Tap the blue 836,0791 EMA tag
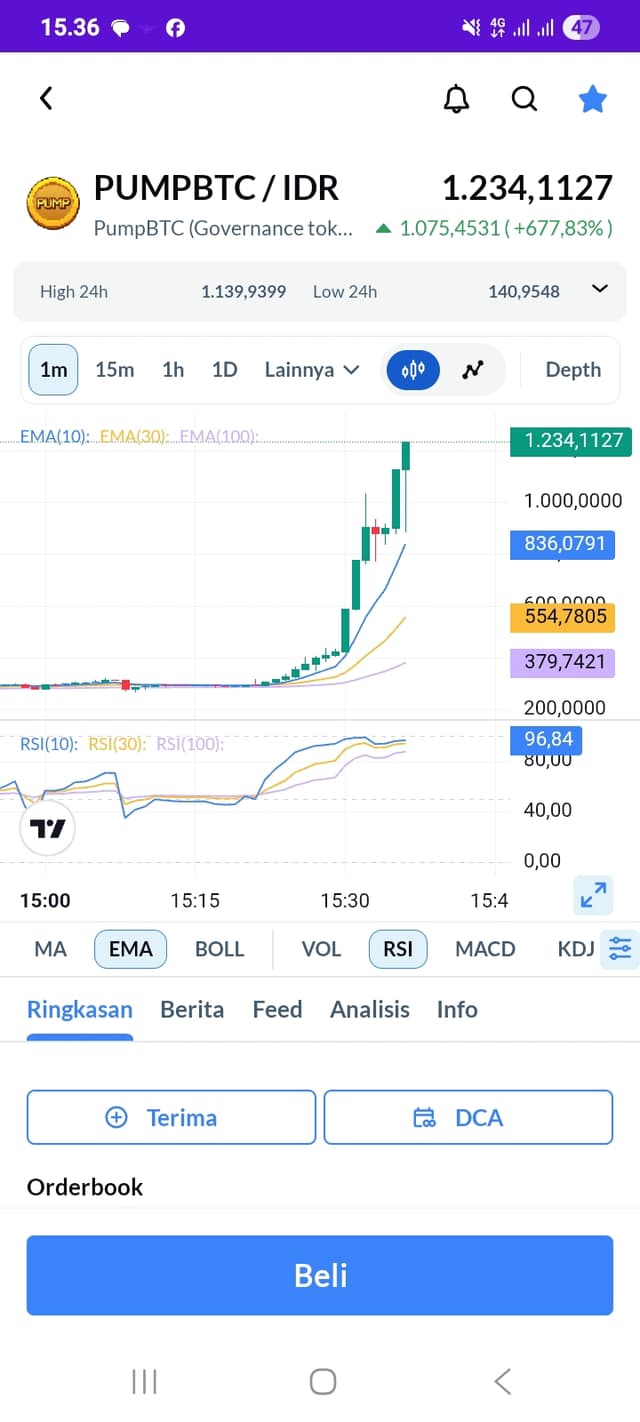The image size is (640, 1422). click(563, 545)
